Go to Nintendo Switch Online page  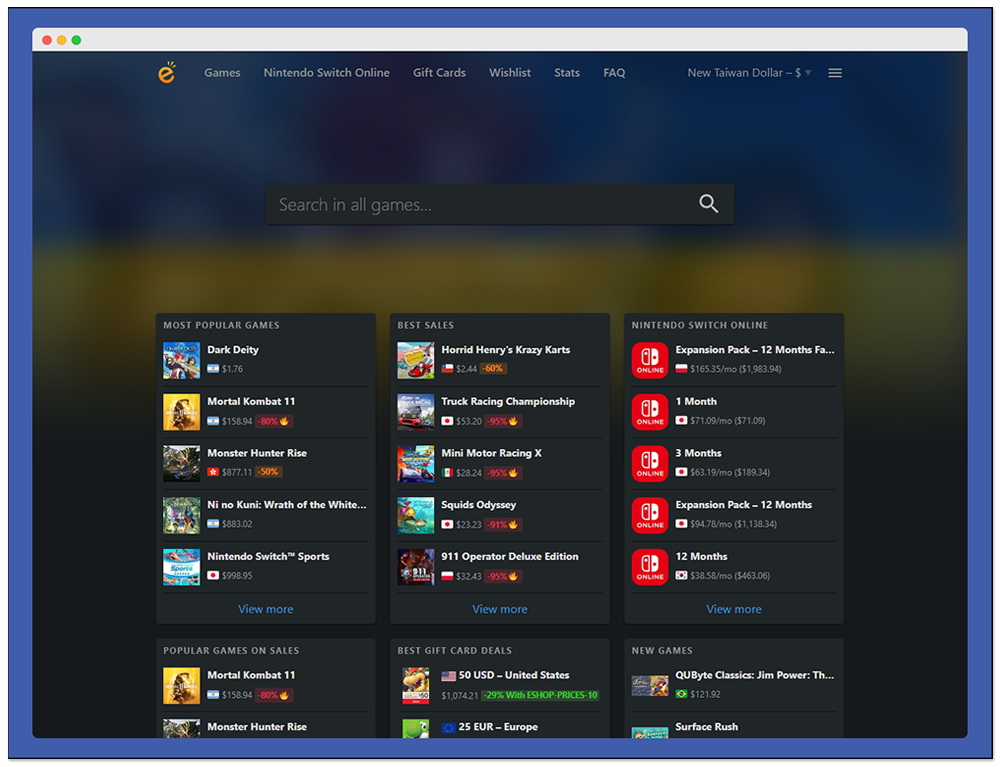click(327, 73)
